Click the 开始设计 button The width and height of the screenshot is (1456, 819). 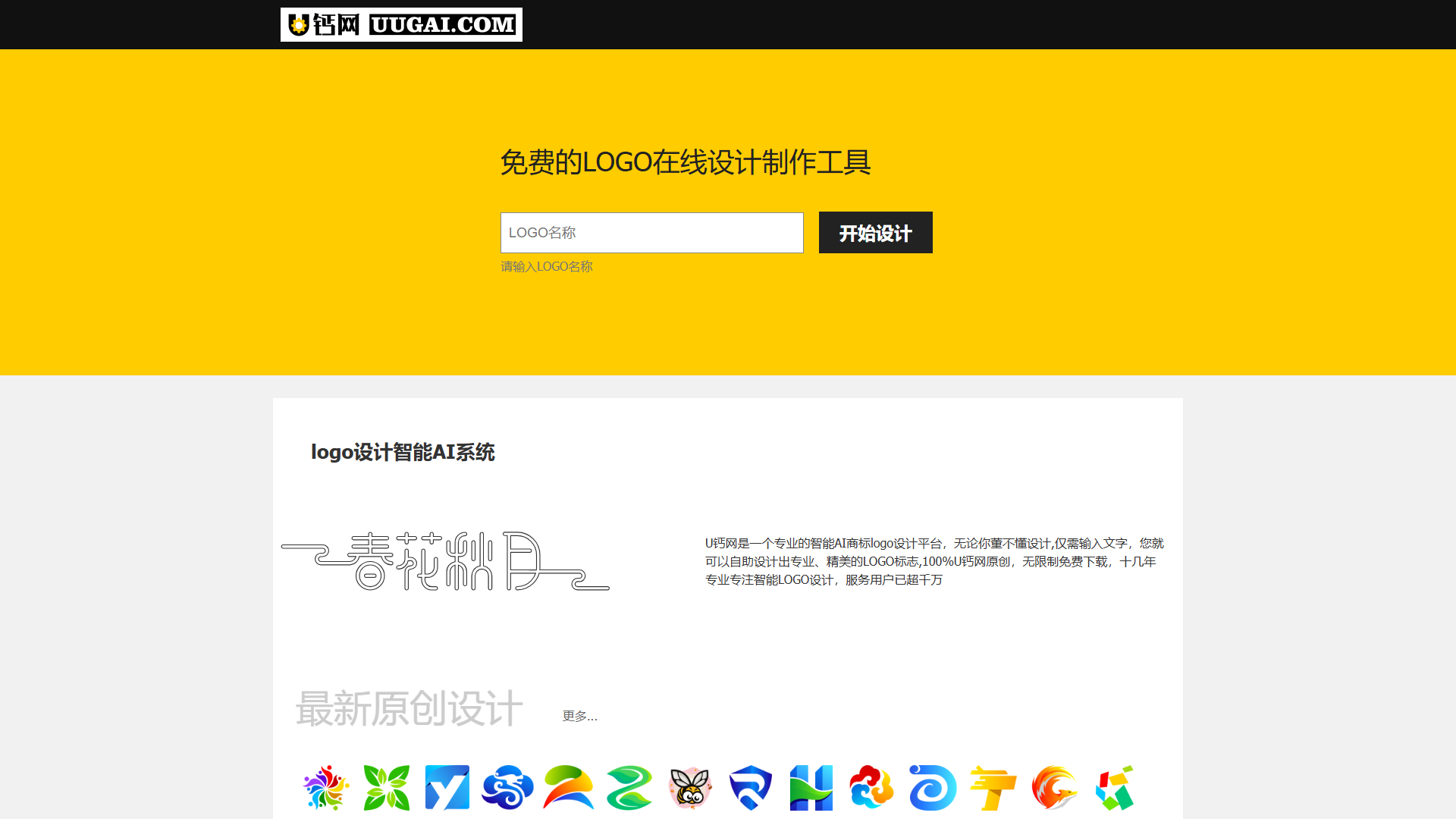click(876, 233)
